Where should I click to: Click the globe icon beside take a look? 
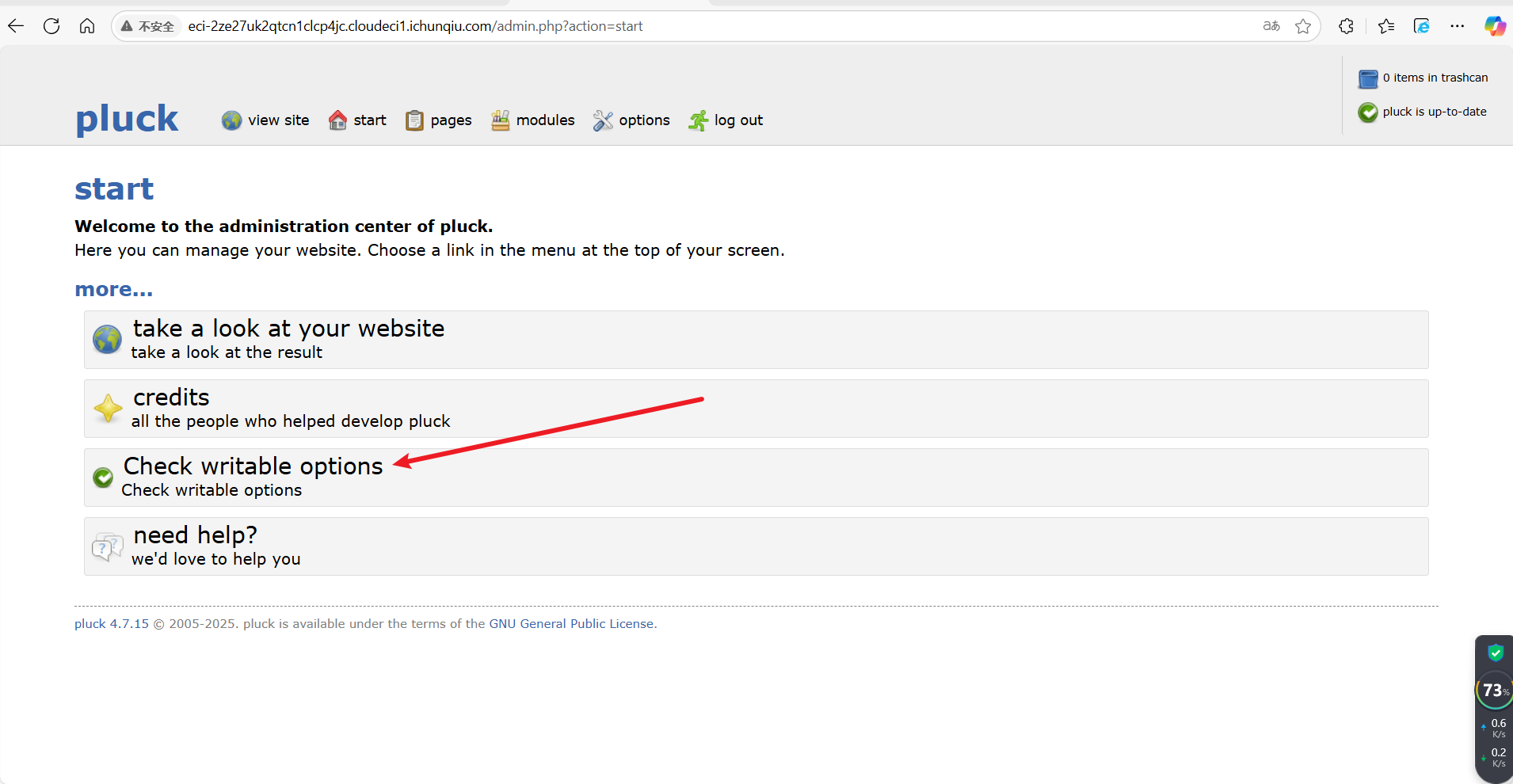[x=107, y=339]
